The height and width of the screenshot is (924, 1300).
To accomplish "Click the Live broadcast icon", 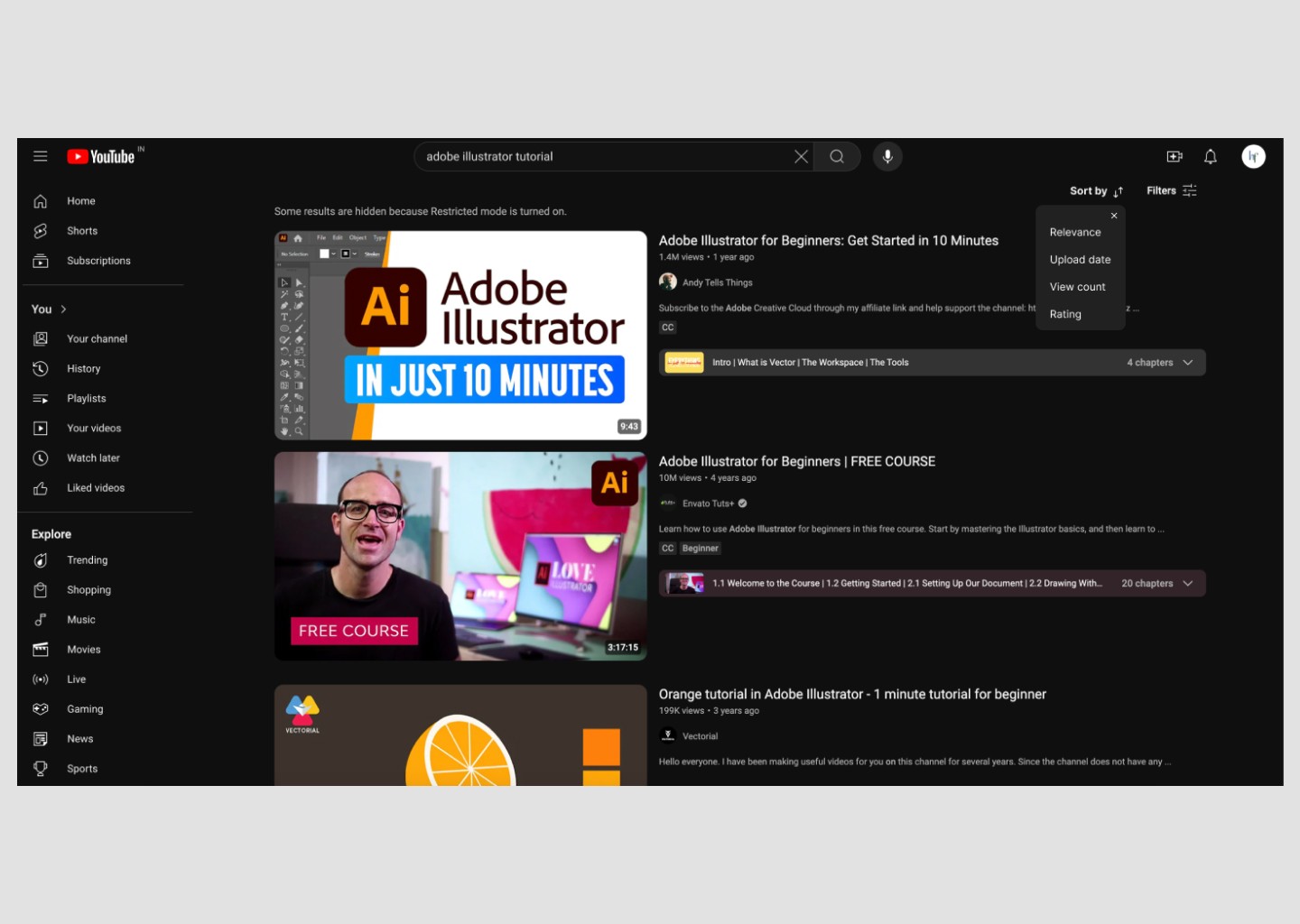I will 41,679.
